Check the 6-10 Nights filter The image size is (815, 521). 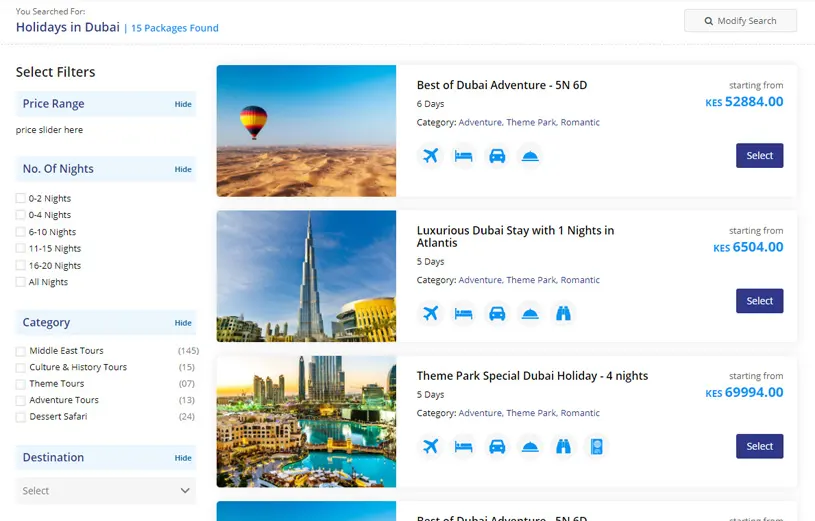21,232
